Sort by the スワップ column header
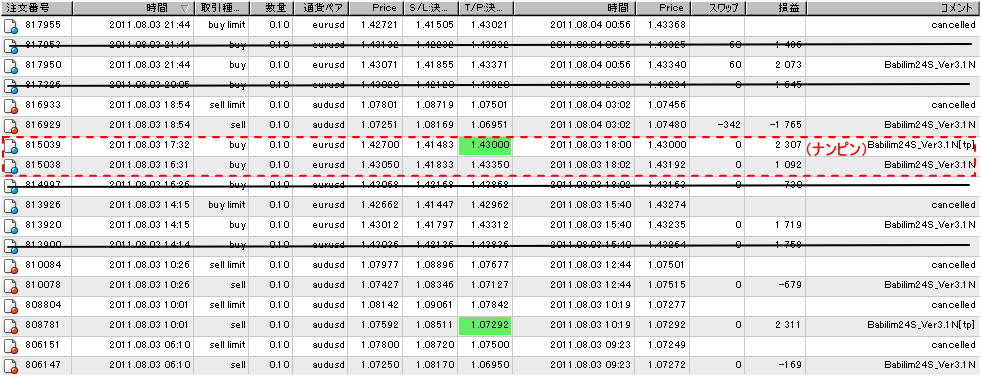Image resolution: width=981 pixels, height=376 pixels. point(718,8)
